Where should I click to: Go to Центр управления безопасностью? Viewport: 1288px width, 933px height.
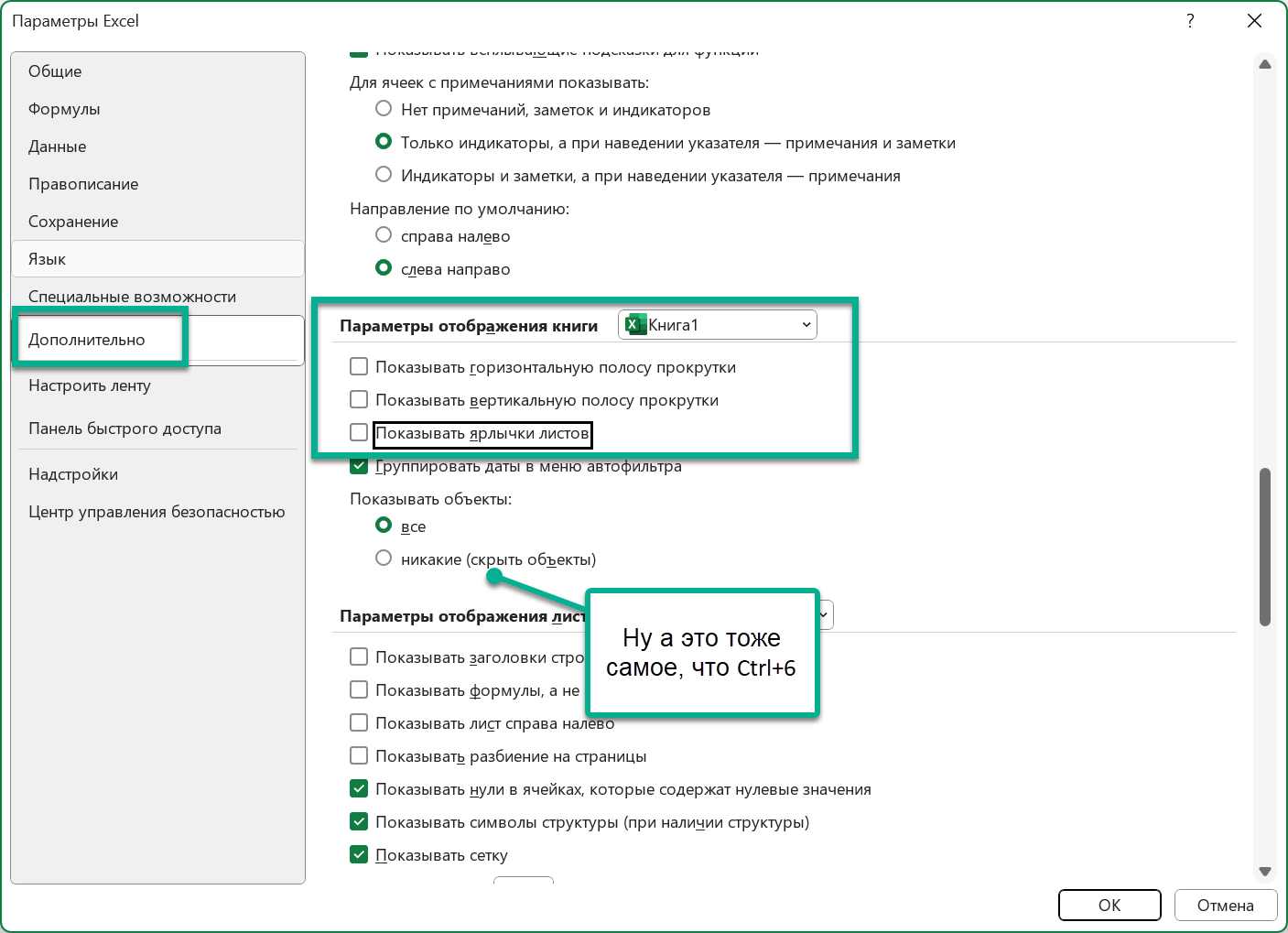coord(157,512)
